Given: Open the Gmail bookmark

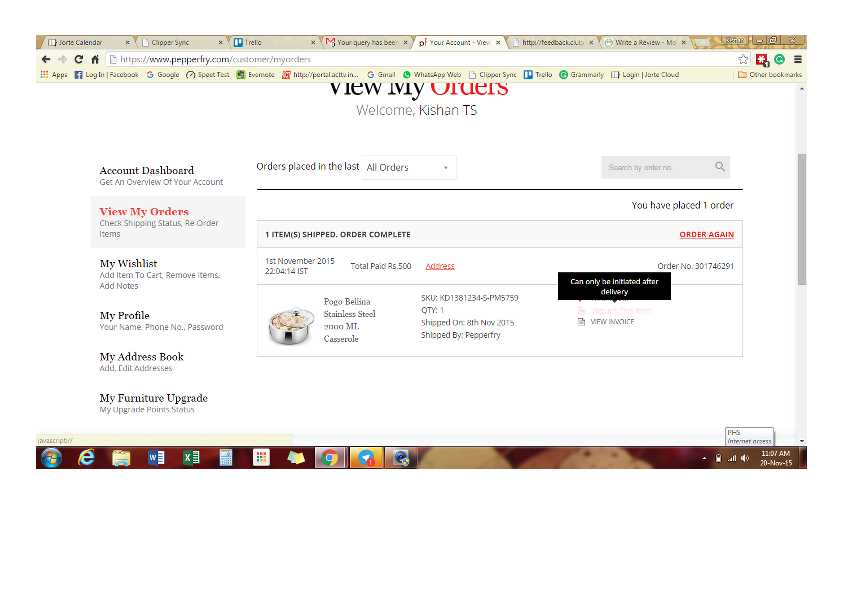Looking at the screenshot, I should click(381, 75).
